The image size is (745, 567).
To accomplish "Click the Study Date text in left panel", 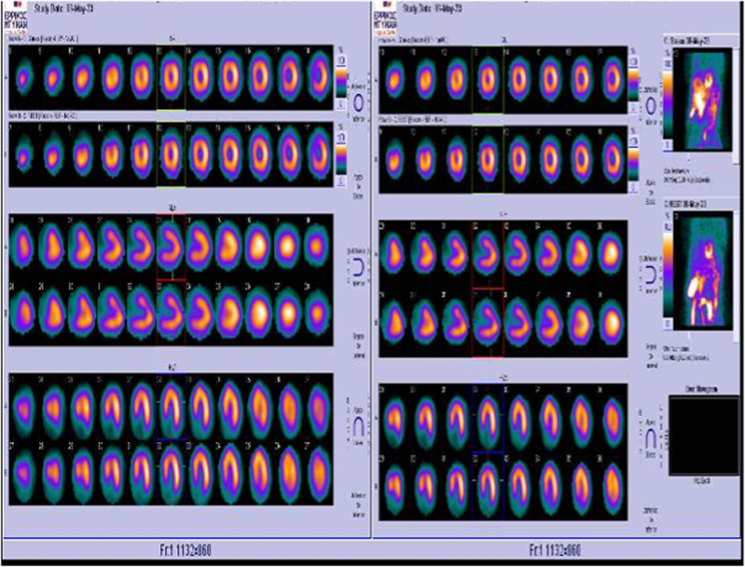I will pyautogui.click(x=62, y=9).
